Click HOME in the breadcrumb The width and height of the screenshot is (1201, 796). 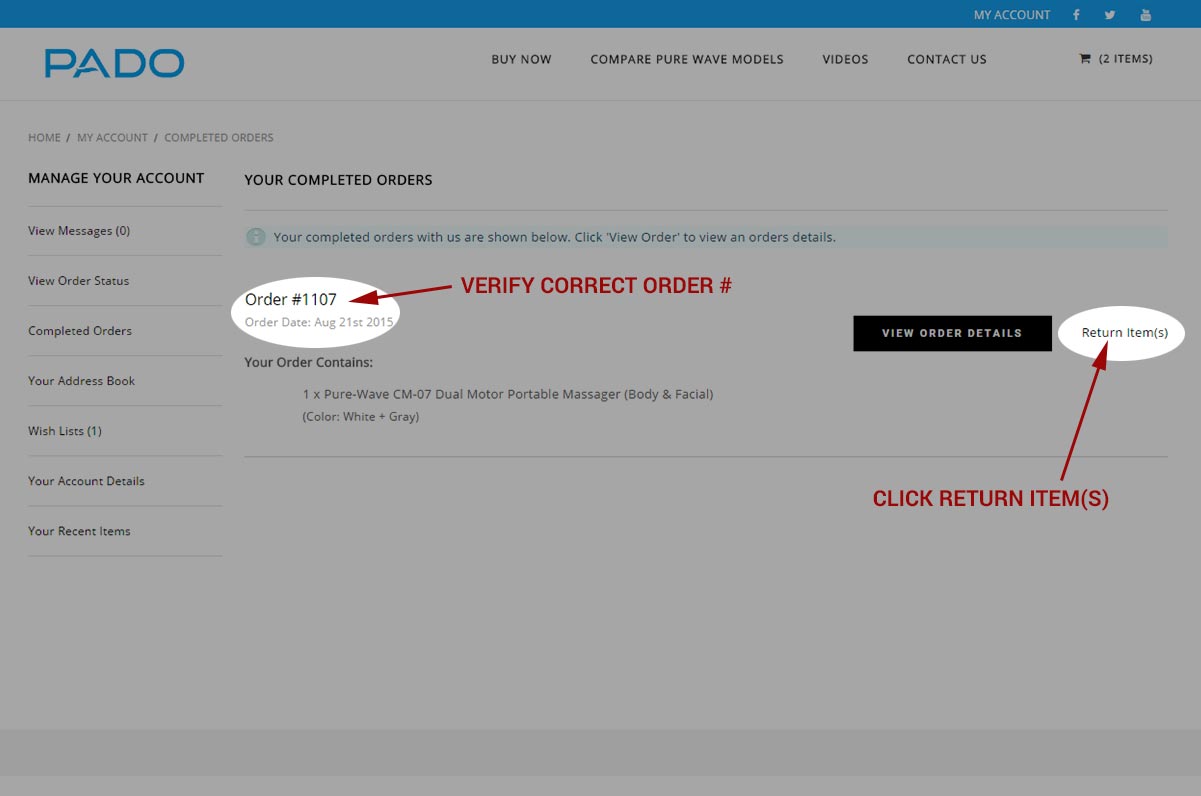tap(44, 138)
